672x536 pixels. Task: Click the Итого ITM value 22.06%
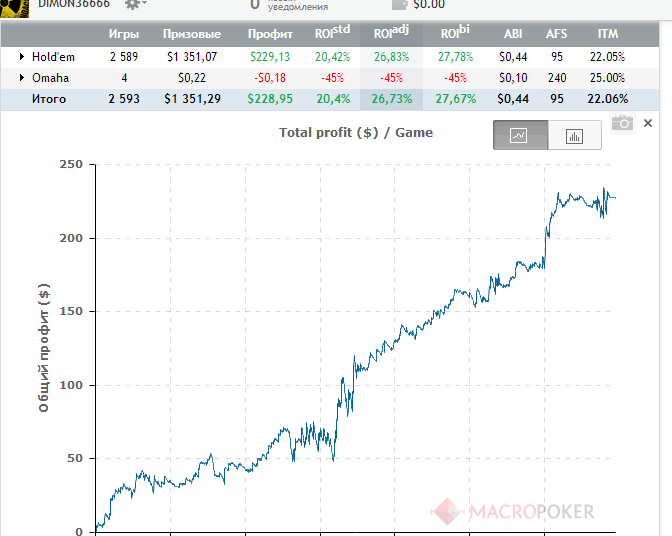point(608,99)
